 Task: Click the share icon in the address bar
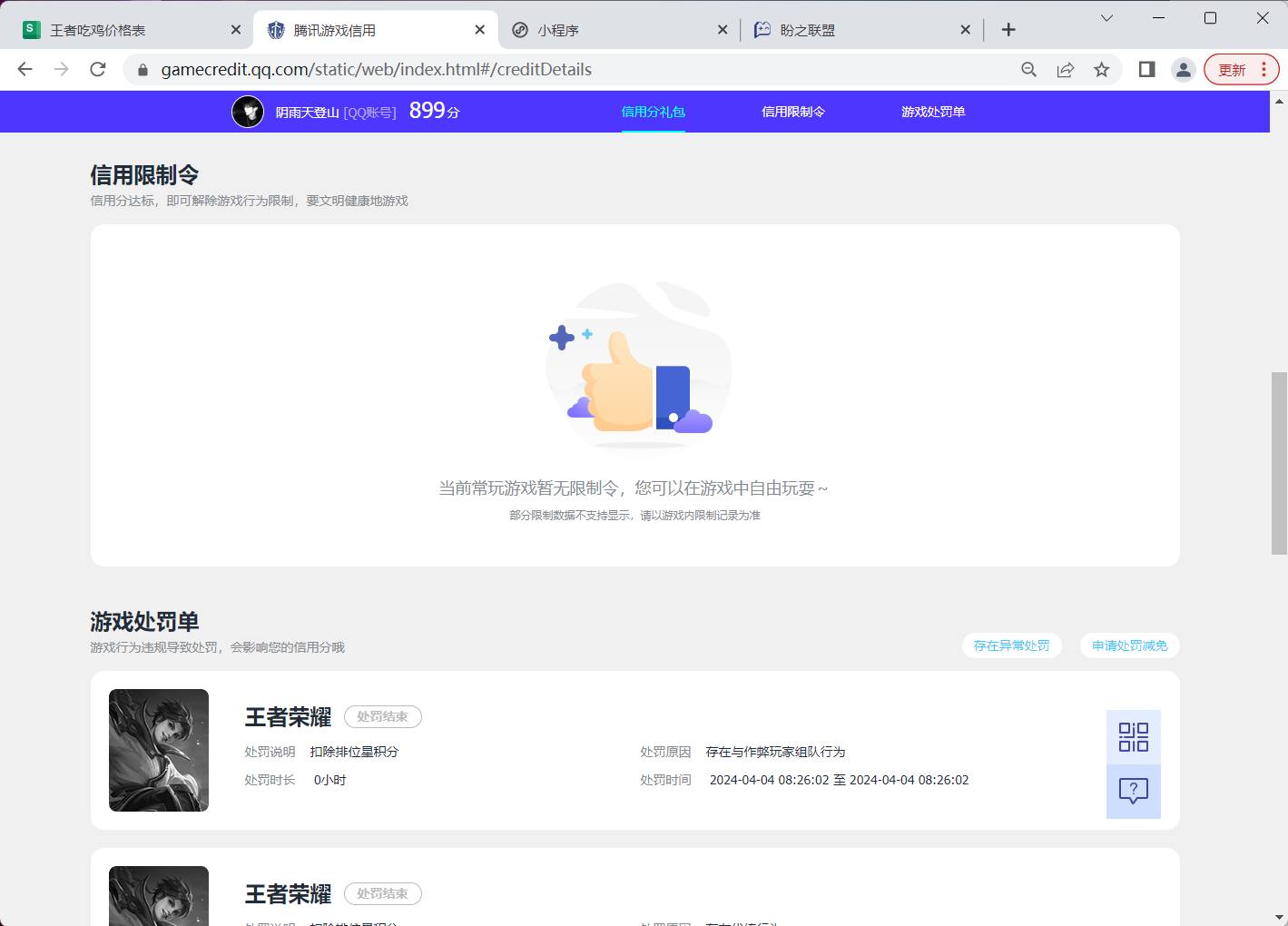click(x=1064, y=69)
